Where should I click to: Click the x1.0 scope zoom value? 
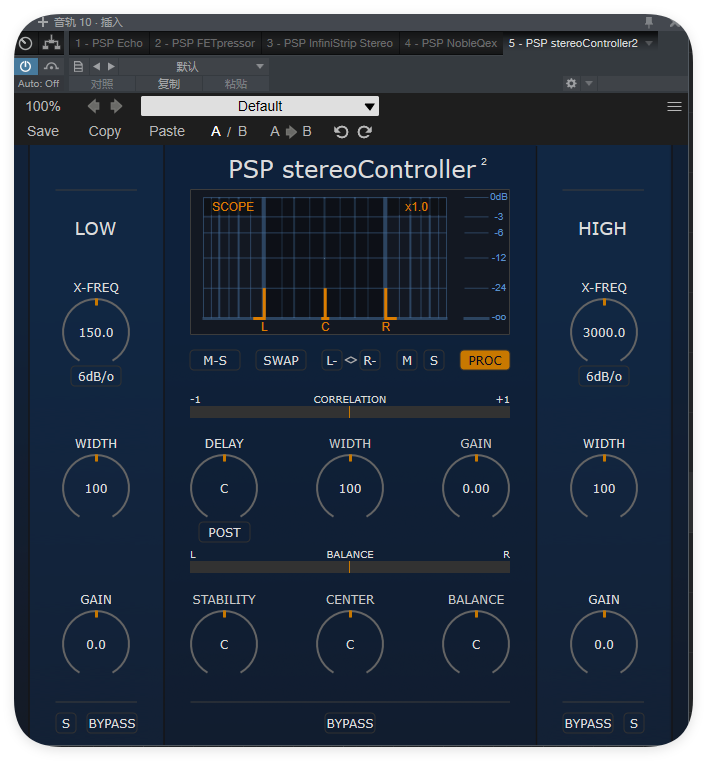[x=416, y=207]
